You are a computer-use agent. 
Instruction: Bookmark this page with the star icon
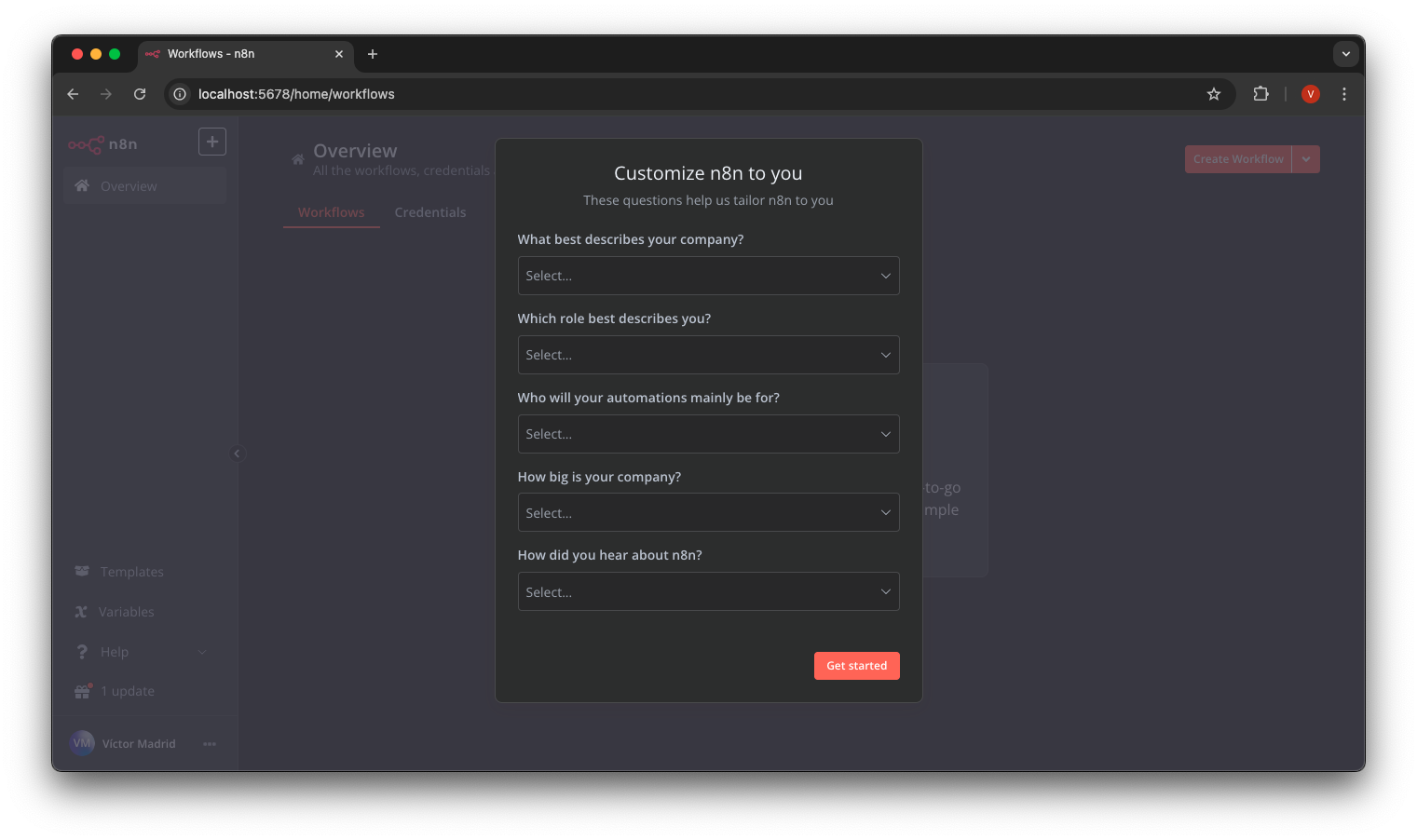[1214, 94]
